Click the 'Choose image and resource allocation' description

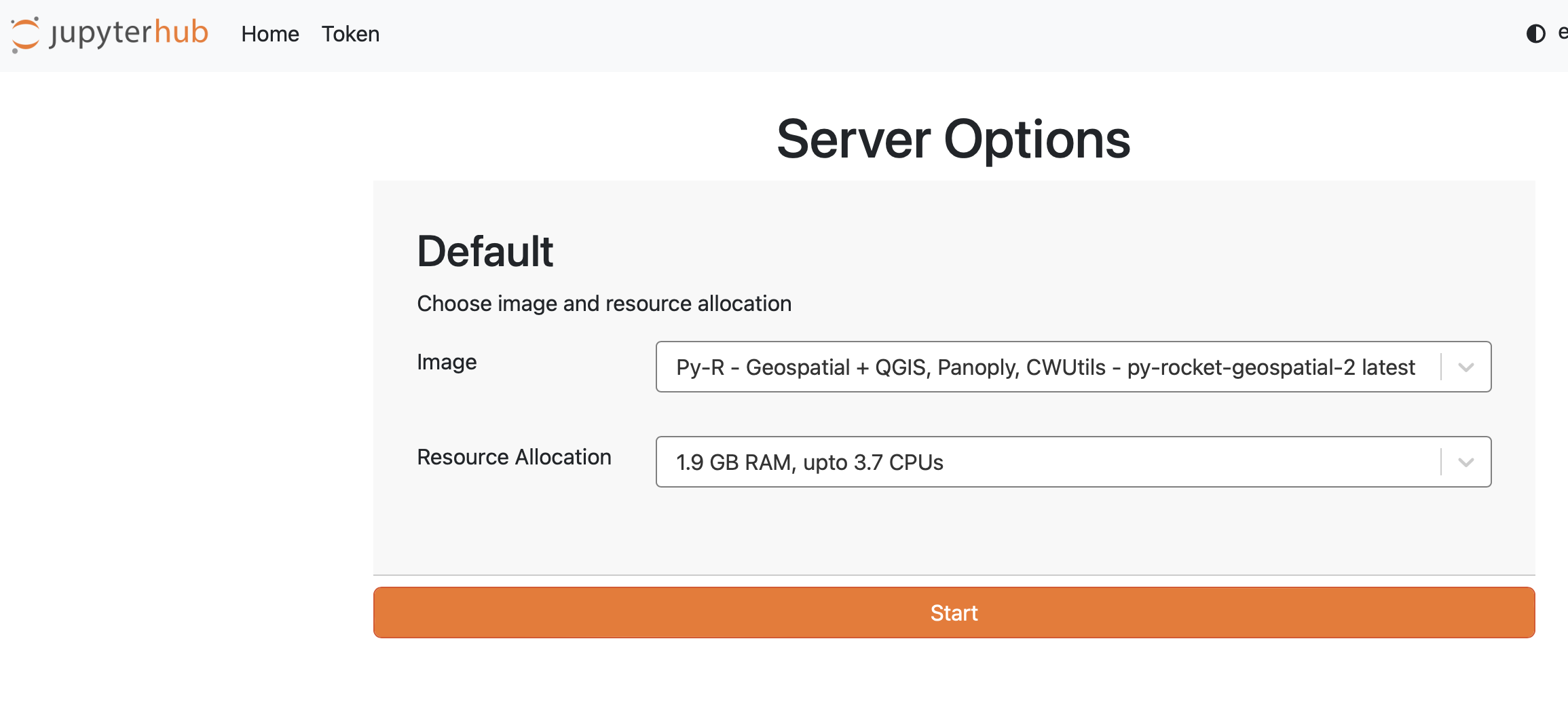click(x=603, y=304)
